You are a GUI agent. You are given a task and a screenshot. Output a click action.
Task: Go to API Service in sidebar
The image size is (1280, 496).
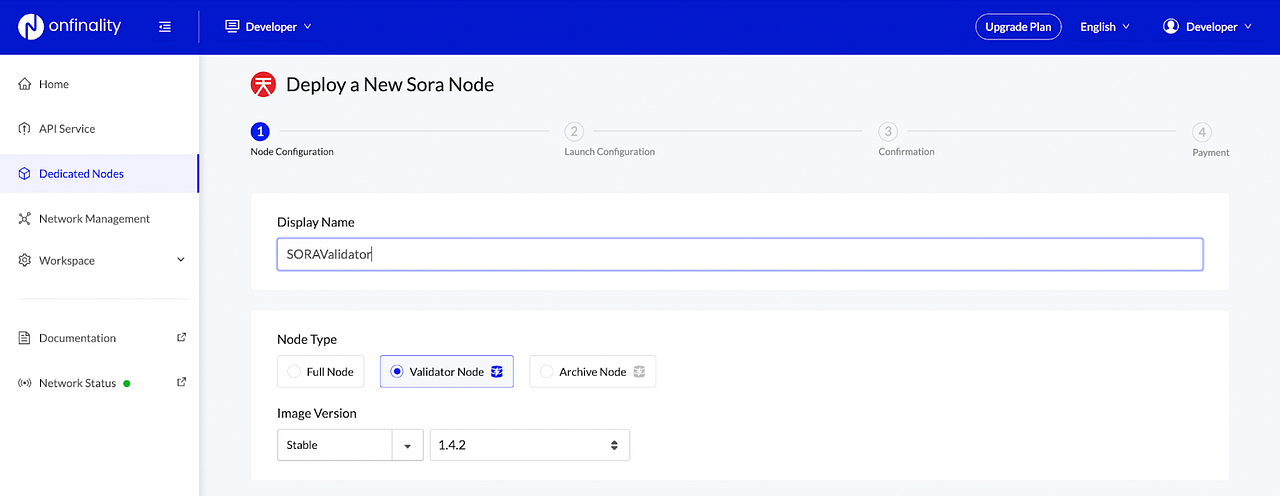100,129
